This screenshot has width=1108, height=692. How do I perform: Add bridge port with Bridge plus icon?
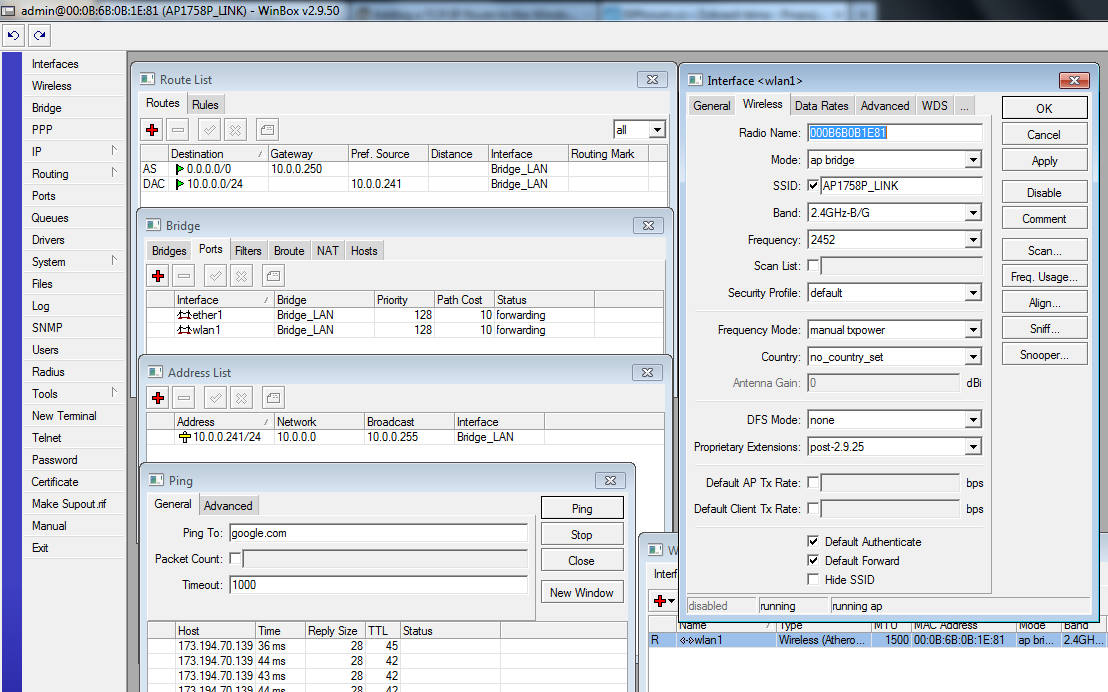pyautogui.click(x=158, y=276)
